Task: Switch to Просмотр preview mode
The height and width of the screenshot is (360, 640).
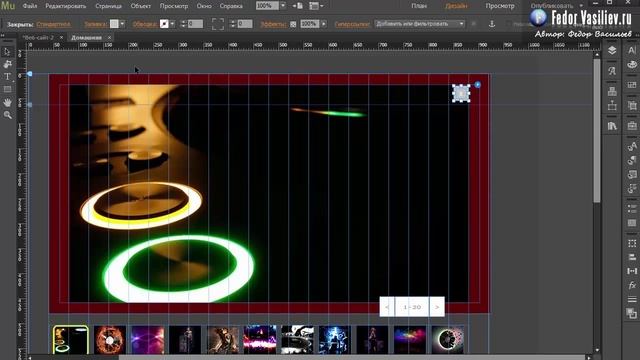Action: 500,6
